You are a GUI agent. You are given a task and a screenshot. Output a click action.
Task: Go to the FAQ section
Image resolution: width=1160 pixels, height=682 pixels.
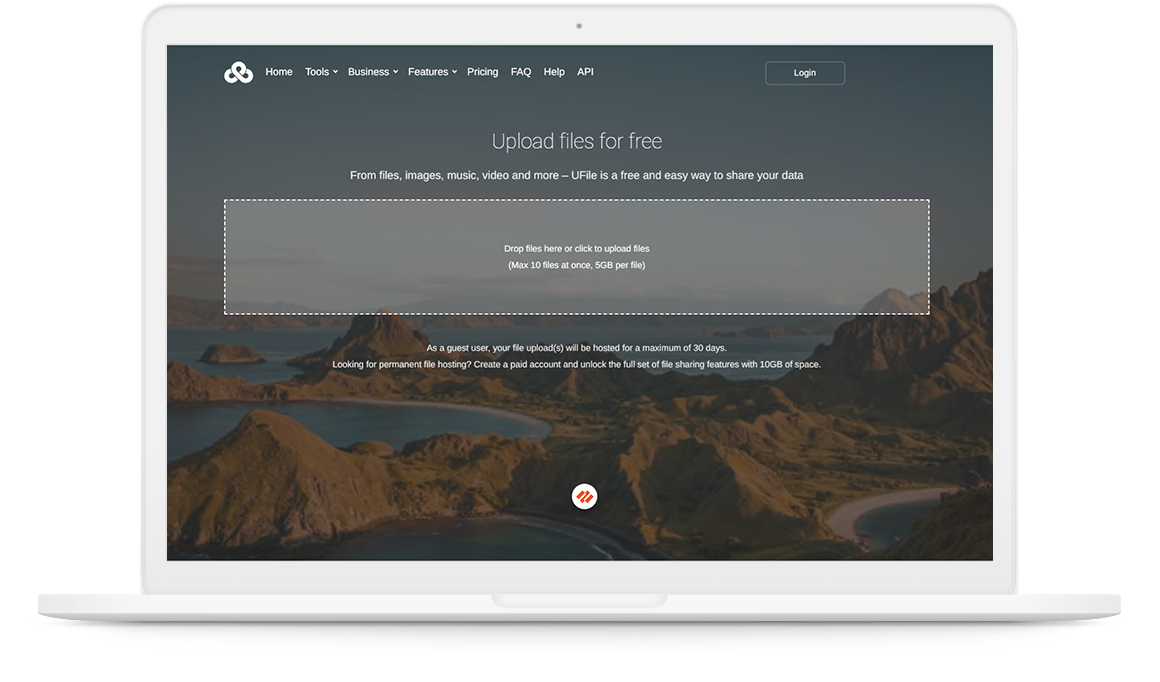[x=521, y=71]
